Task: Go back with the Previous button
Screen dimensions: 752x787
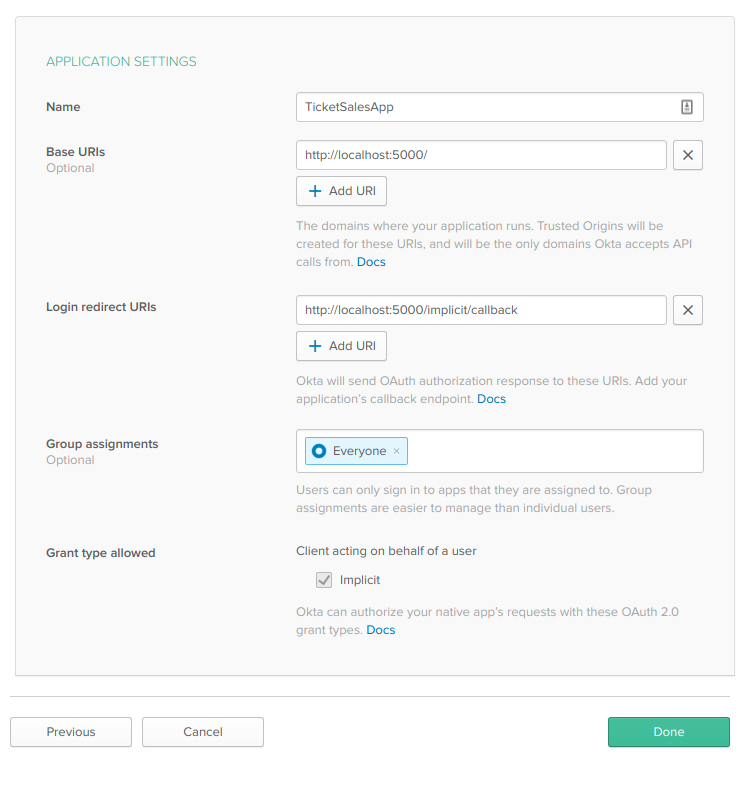Action: tap(71, 732)
